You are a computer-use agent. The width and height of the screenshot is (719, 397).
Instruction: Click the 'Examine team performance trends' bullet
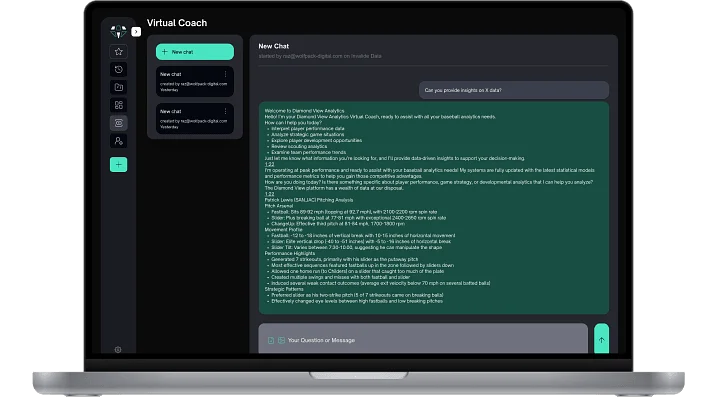click(309, 152)
